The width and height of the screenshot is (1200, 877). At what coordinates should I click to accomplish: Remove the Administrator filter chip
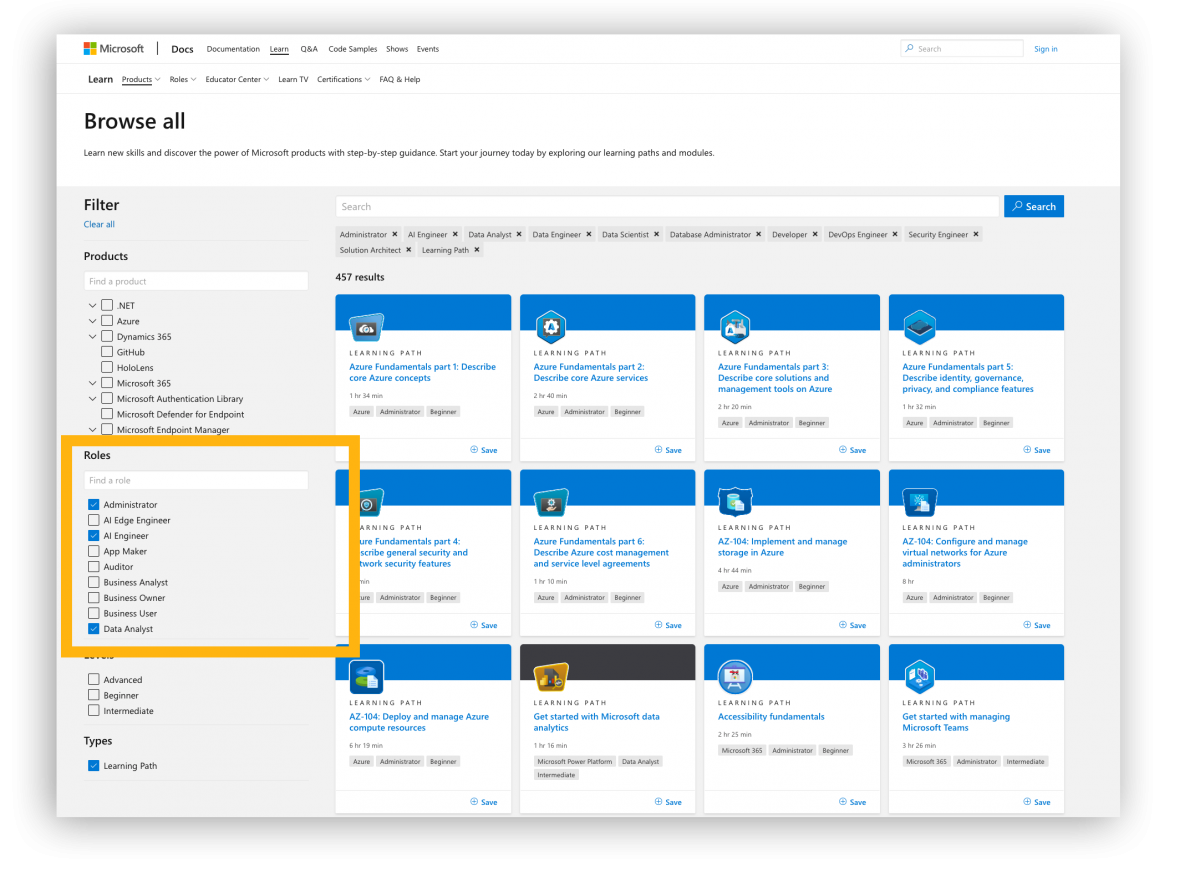[x=395, y=234]
